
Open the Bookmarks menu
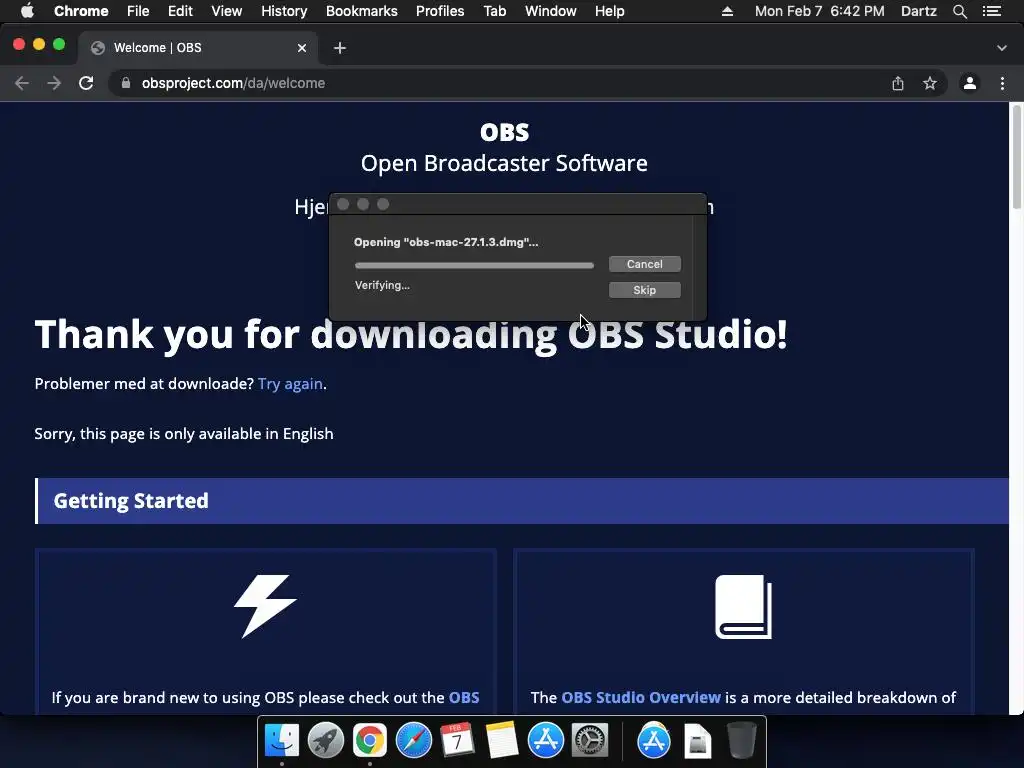tap(361, 11)
